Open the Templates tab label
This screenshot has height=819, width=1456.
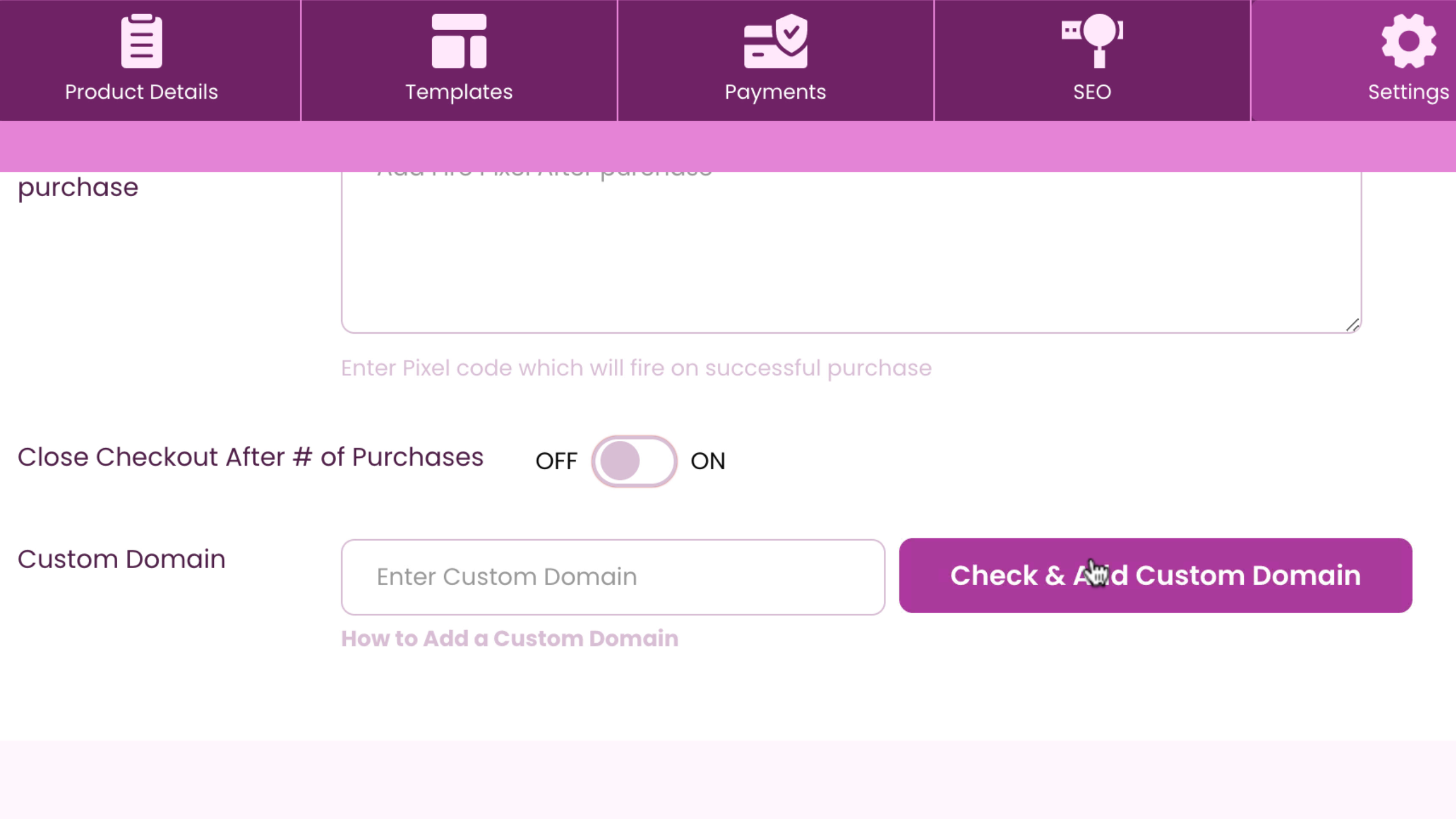459,92
